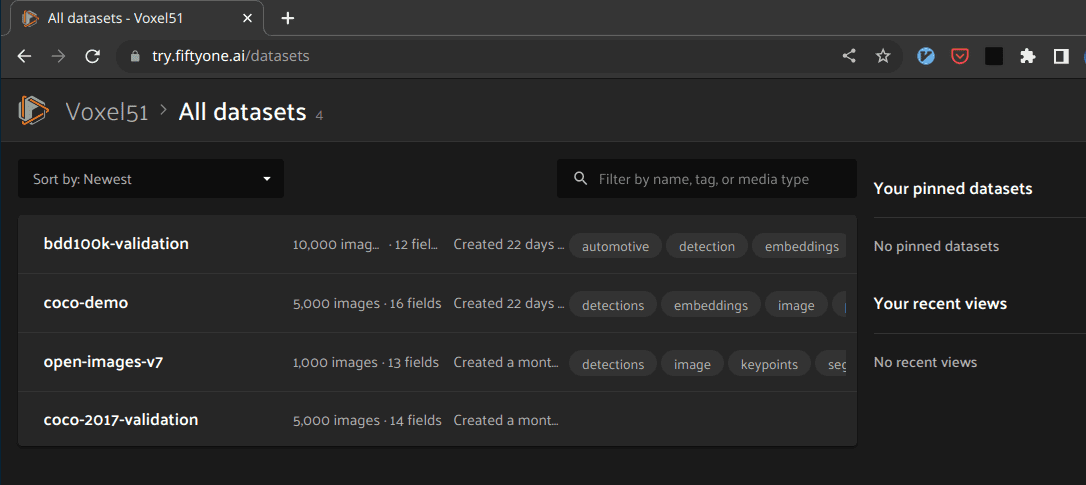Image resolution: width=1086 pixels, height=485 pixels.
Task: Click the Sort by dropdown arrow
Action: pyautogui.click(x=267, y=179)
